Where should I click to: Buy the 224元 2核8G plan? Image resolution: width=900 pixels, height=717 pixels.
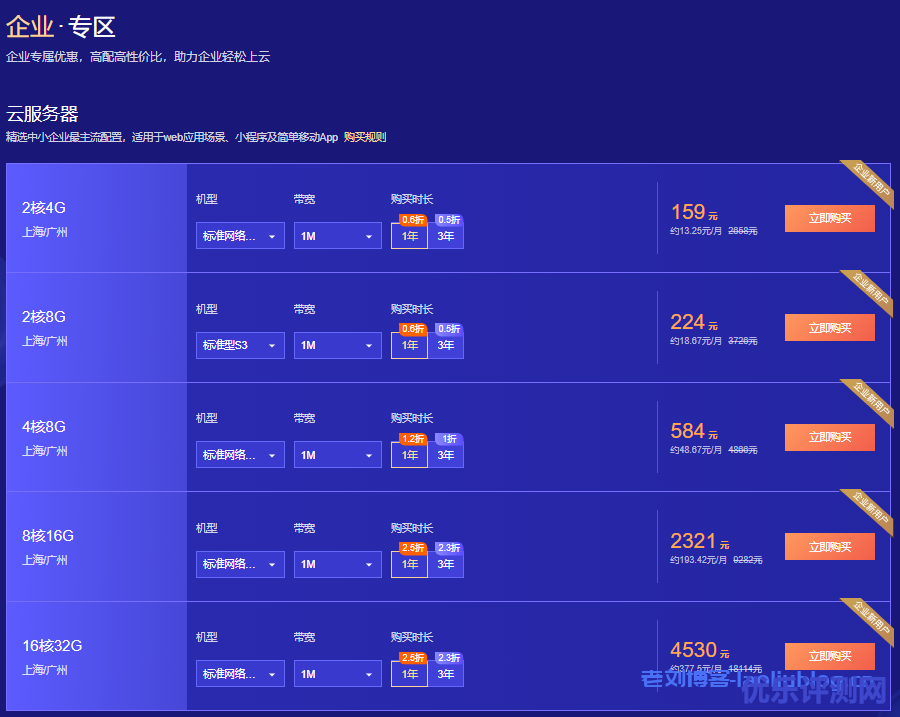coord(829,328)
